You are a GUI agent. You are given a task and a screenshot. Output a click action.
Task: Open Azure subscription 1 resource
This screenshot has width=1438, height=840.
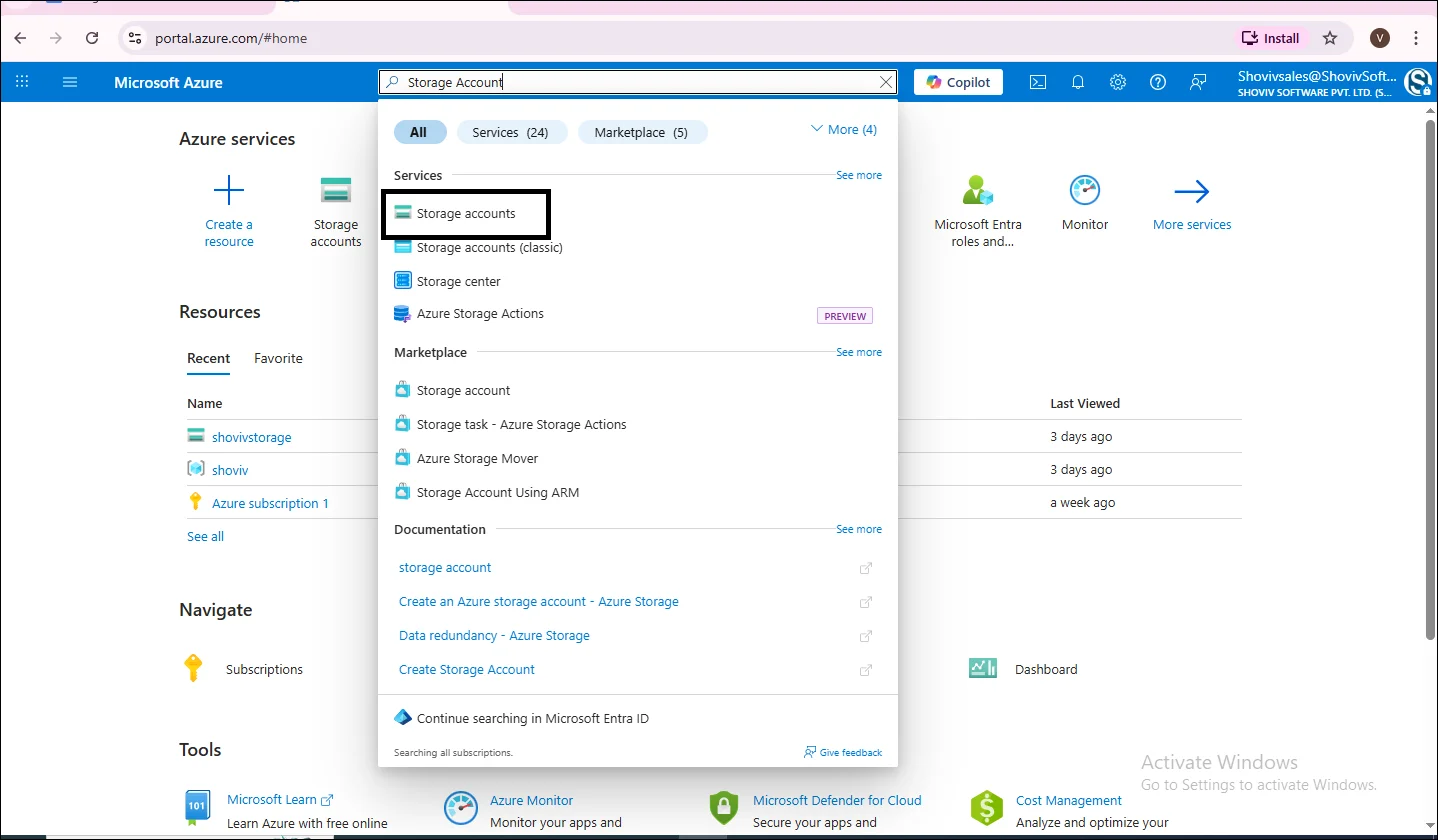click(270, 503)
